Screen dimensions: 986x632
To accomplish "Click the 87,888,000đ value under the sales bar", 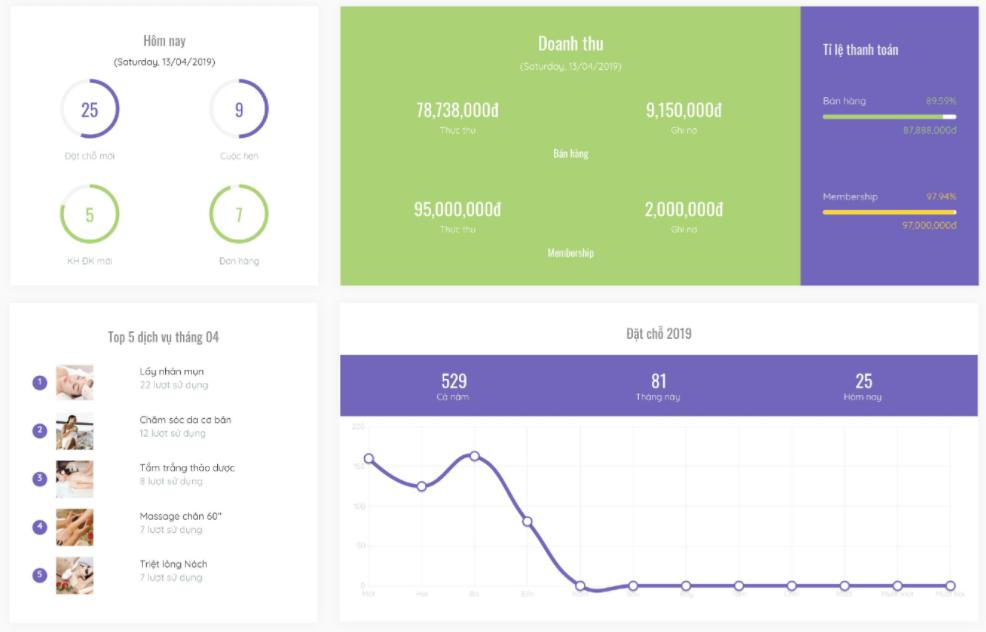I will pos(929,130).
